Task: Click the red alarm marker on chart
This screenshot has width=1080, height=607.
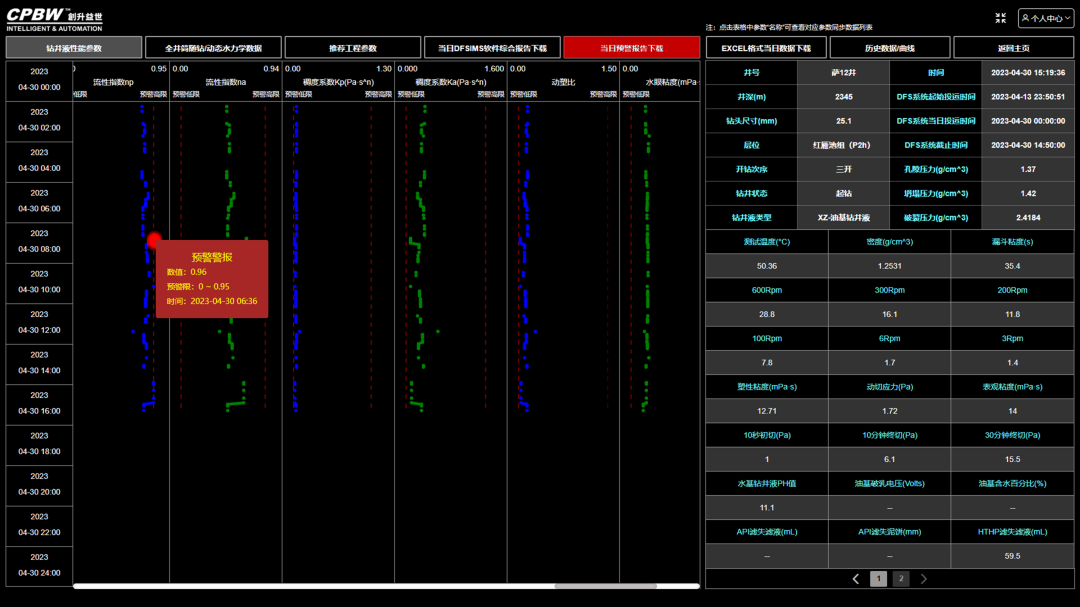Action: pyautogui.click(x=154, y=240)
